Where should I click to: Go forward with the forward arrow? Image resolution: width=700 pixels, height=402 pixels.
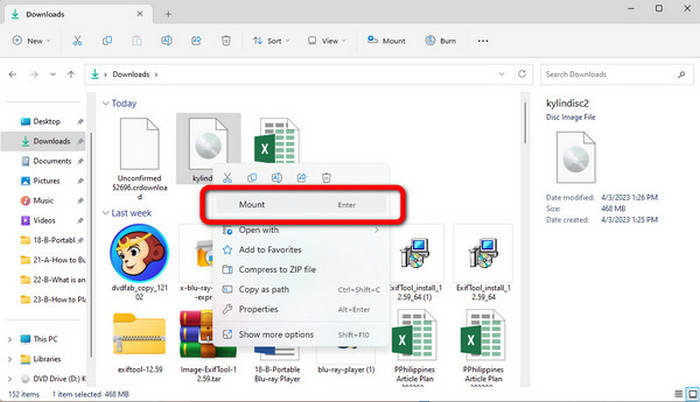click(34, 74)
